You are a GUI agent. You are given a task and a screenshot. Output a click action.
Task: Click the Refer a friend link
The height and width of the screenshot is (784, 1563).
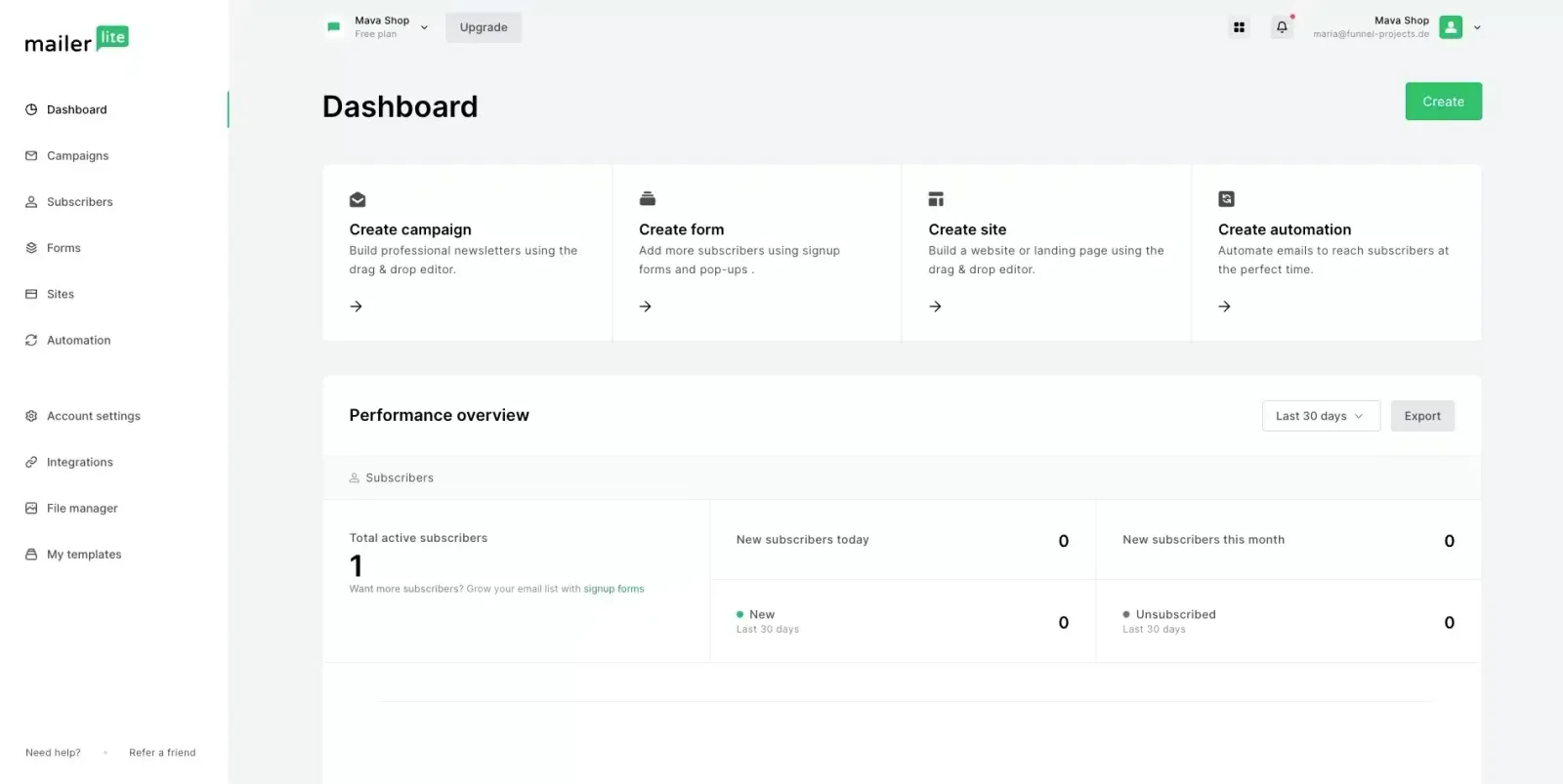[x=162, y=753]
